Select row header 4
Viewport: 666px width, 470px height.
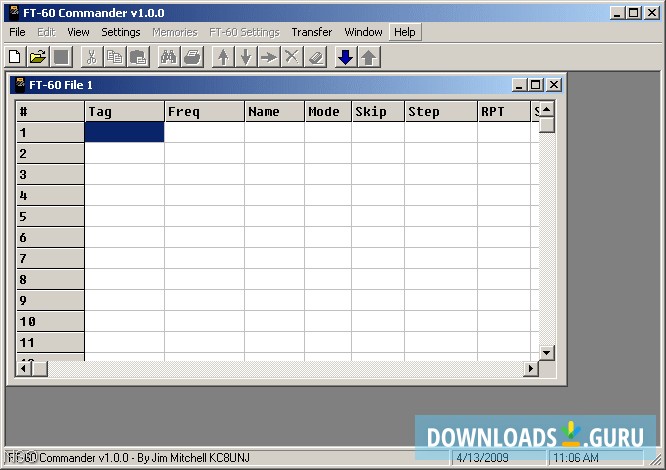click(50, 195)
